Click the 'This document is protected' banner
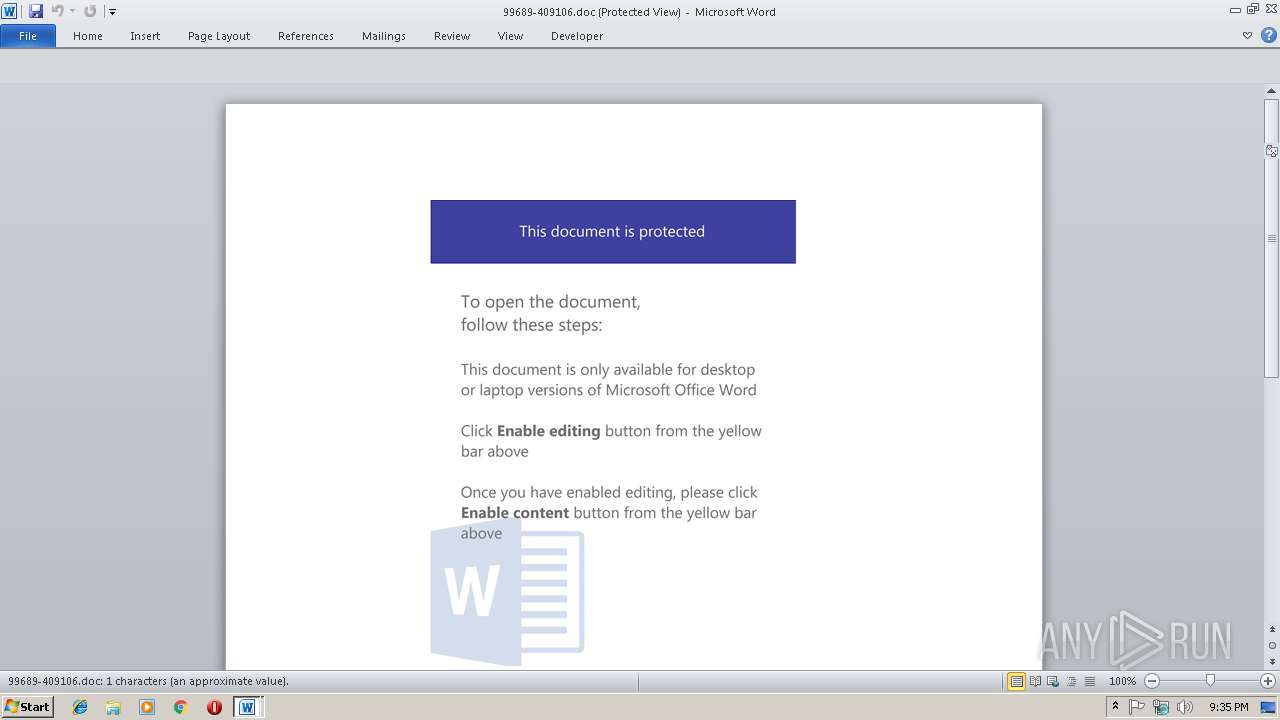This screenshot has width=1280, height=720. click(613, 232)
